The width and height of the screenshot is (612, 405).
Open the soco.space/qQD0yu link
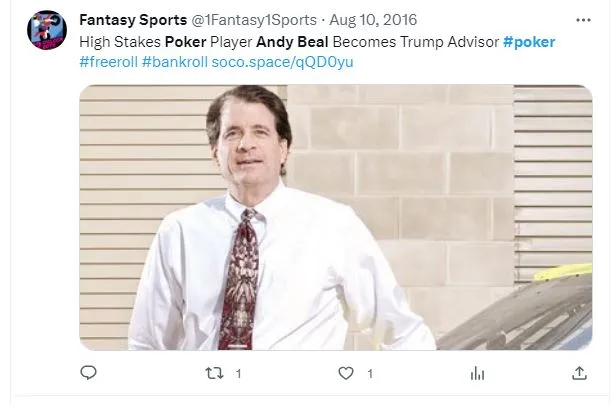point(282,62)
